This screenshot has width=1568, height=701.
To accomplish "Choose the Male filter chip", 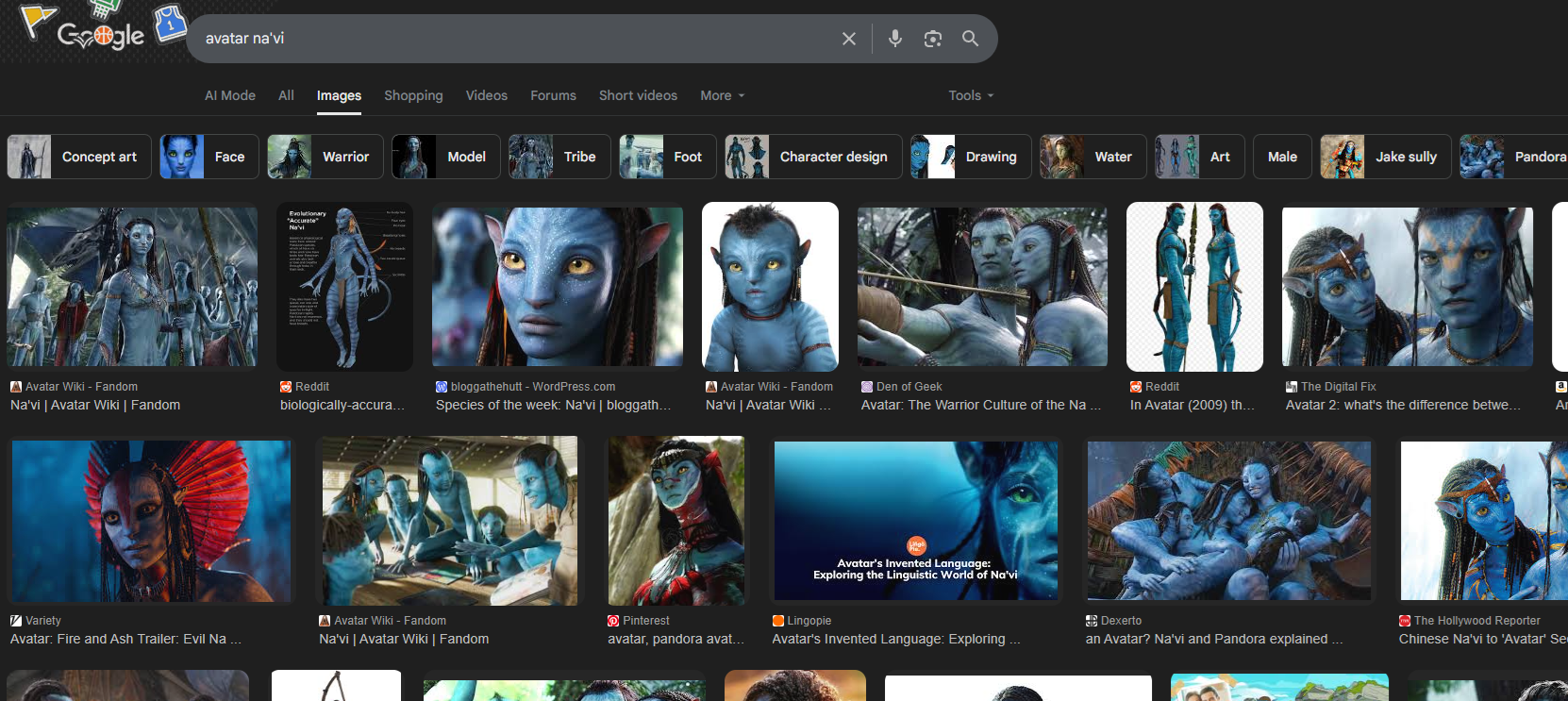I will [x=1283, y=157].
